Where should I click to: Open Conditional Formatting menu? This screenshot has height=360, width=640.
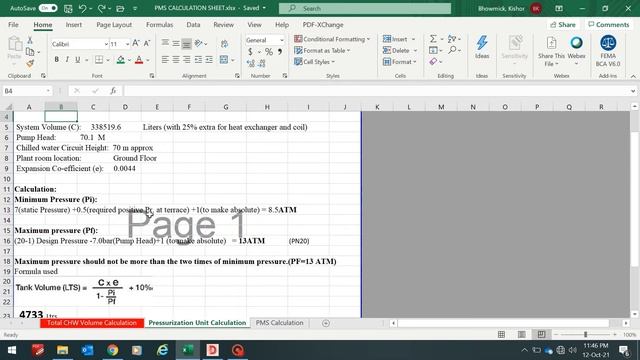tap(332, 39)
